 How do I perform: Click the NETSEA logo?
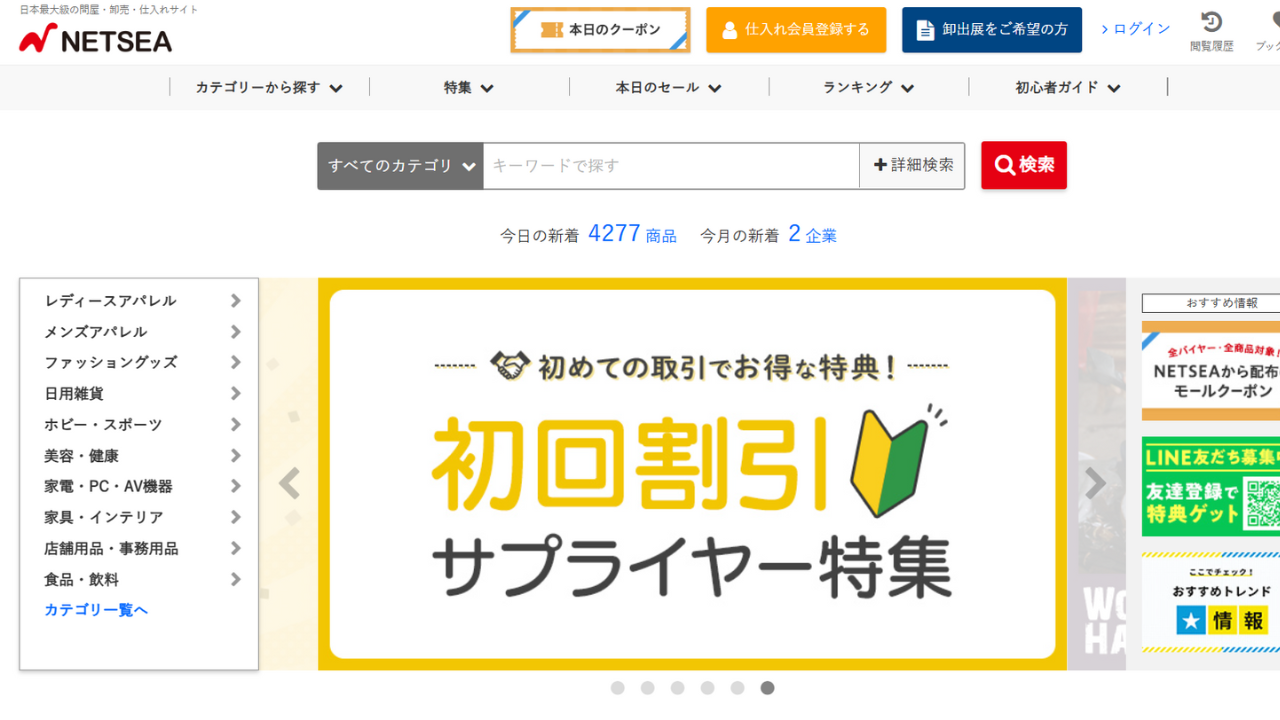click(96, 40)
